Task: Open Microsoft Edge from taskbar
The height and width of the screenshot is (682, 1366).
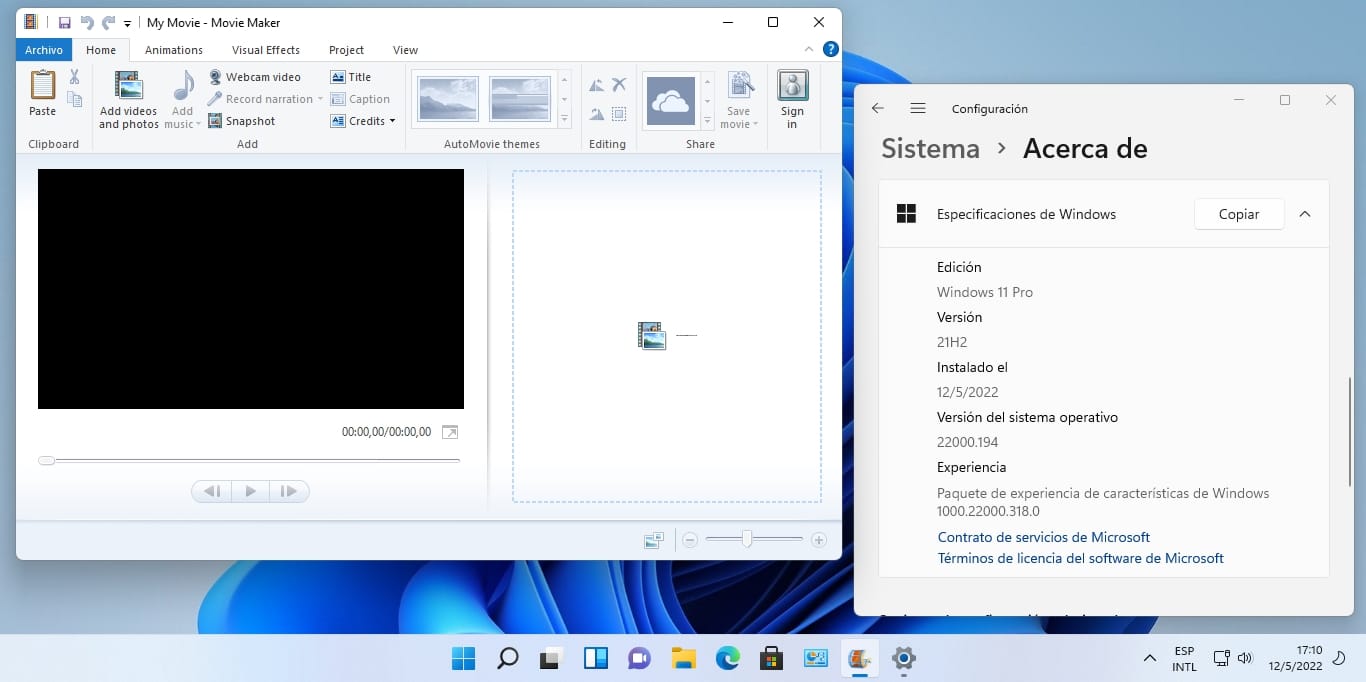Action: pyautogui.click(x=727, y=658)
